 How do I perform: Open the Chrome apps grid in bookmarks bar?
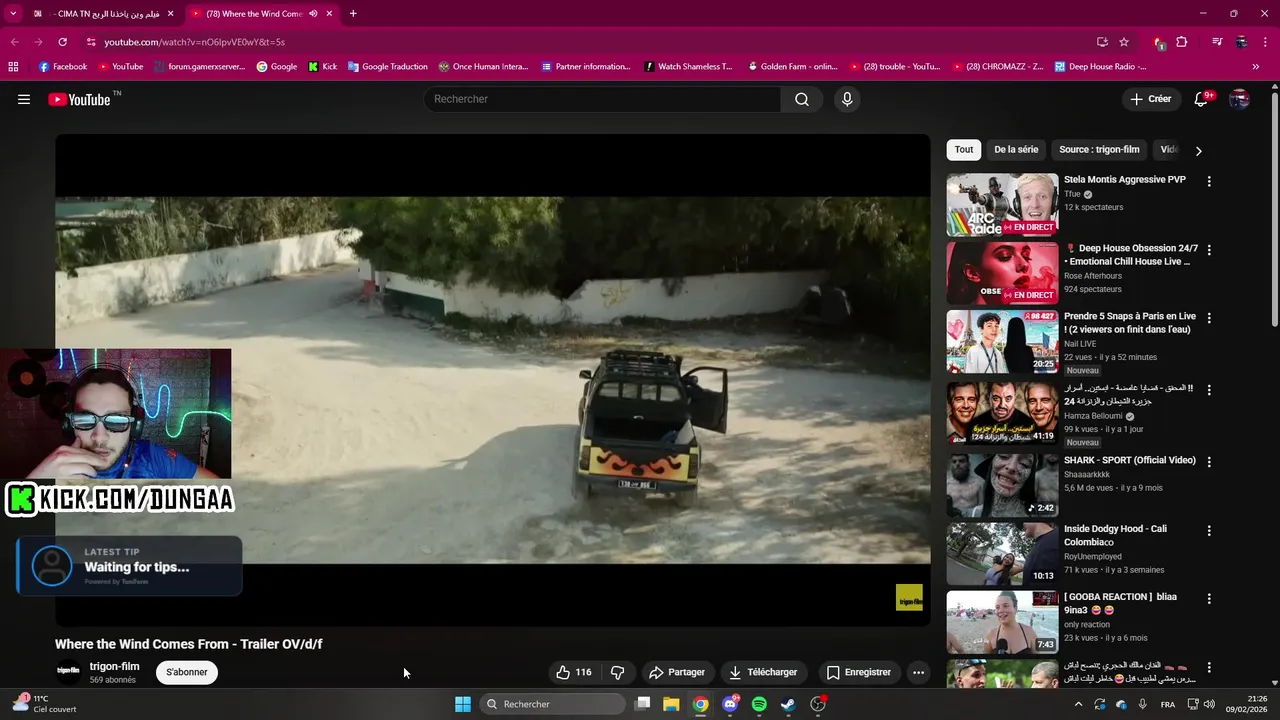coord(13,67)
